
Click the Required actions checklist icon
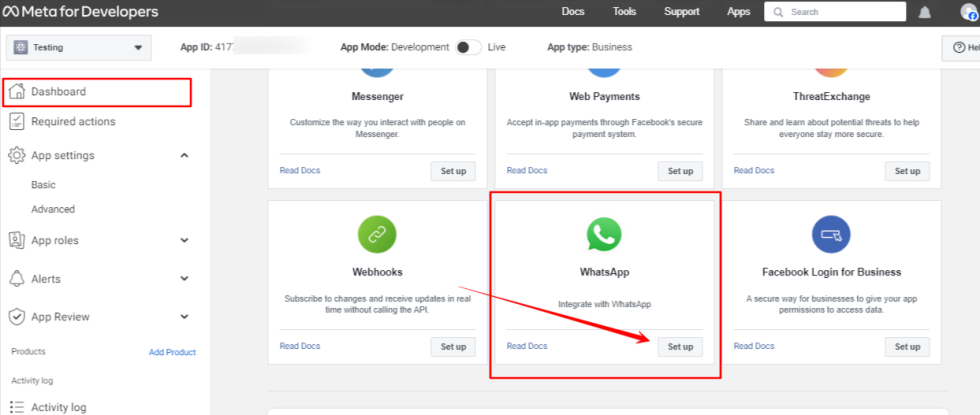coord(17,121)
